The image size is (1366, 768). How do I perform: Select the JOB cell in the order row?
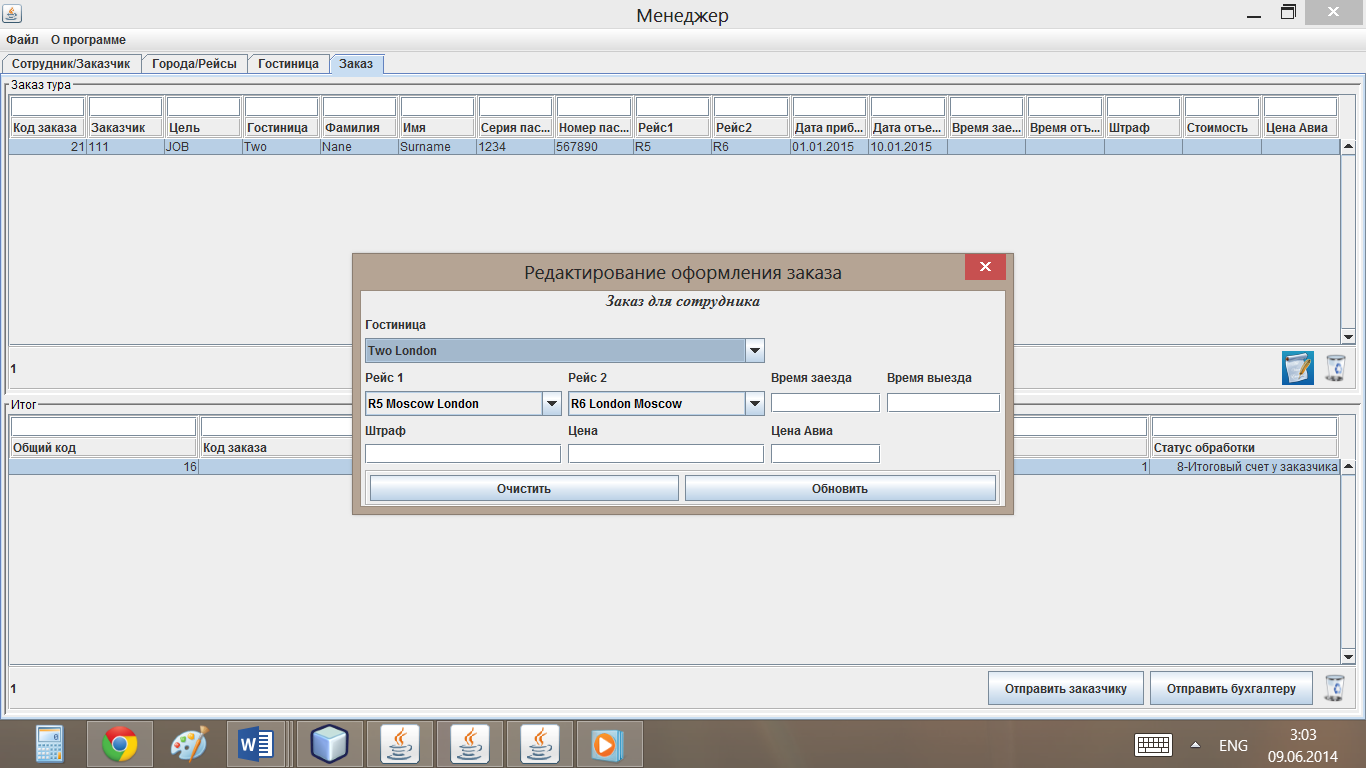point(203,147)
